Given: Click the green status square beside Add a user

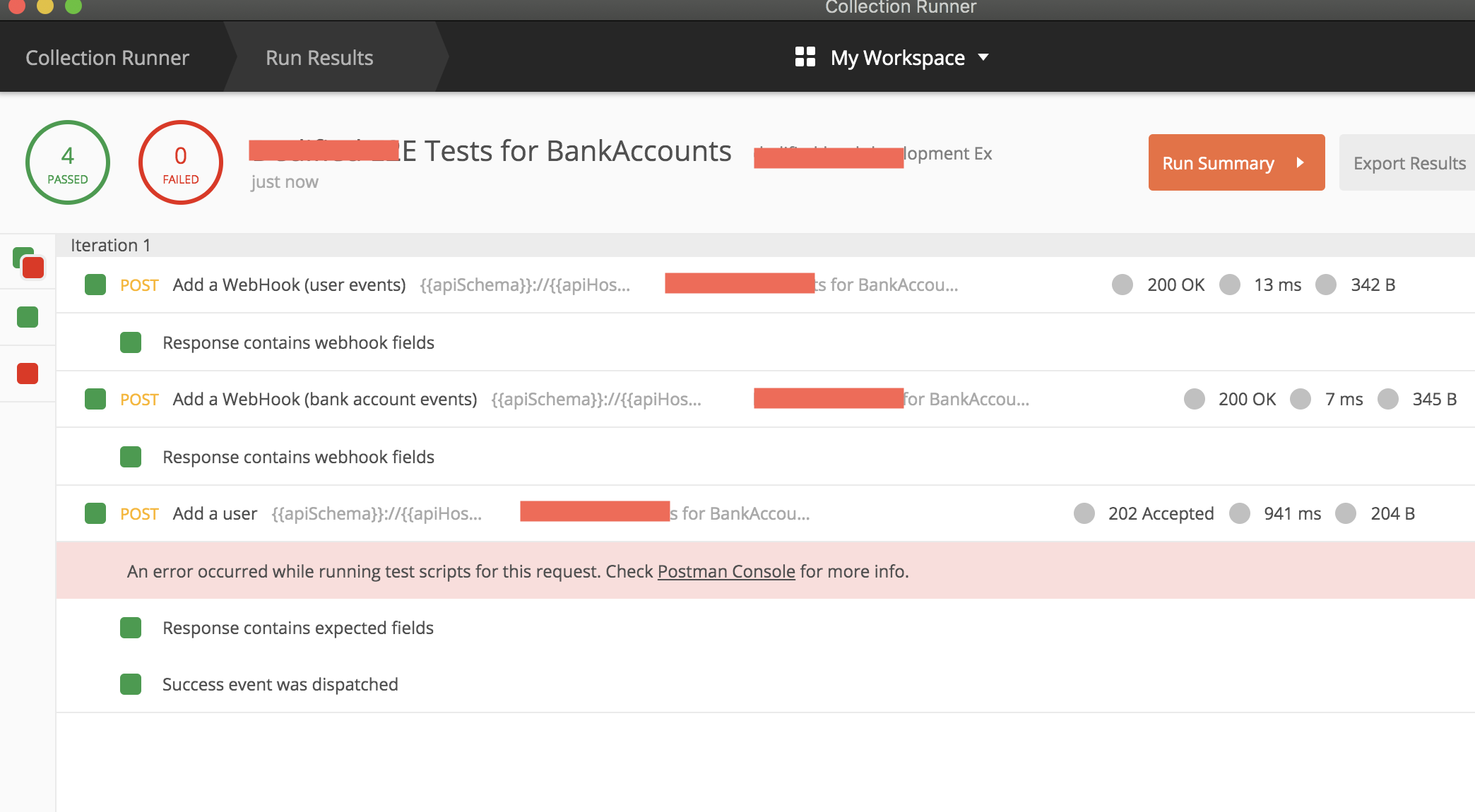Looking at the screenshot, I should [x=95, y=513].
